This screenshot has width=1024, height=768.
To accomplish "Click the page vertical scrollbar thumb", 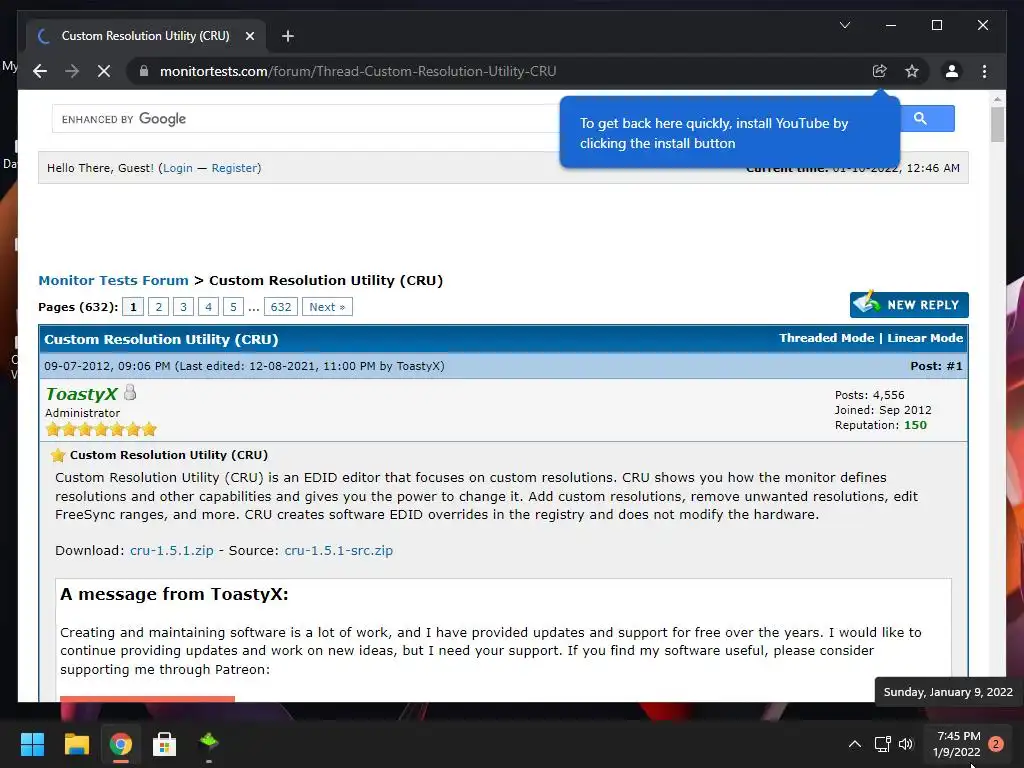I will pyautogui.click(x=997, y=124).
